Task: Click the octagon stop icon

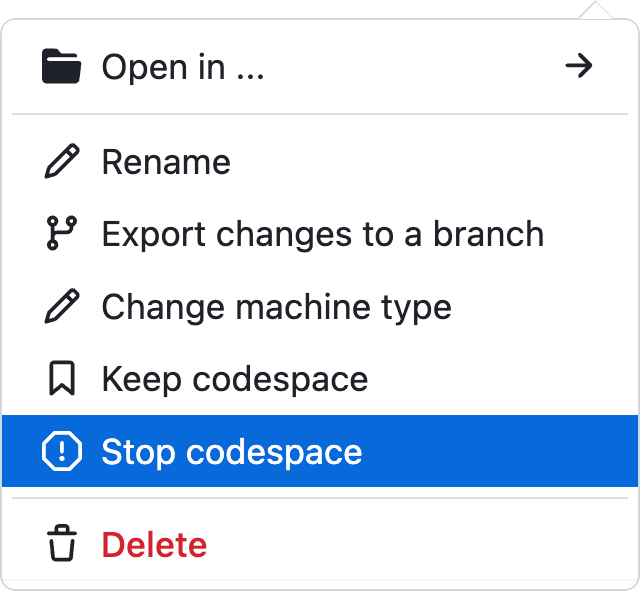Action: [x=61, y=452]
